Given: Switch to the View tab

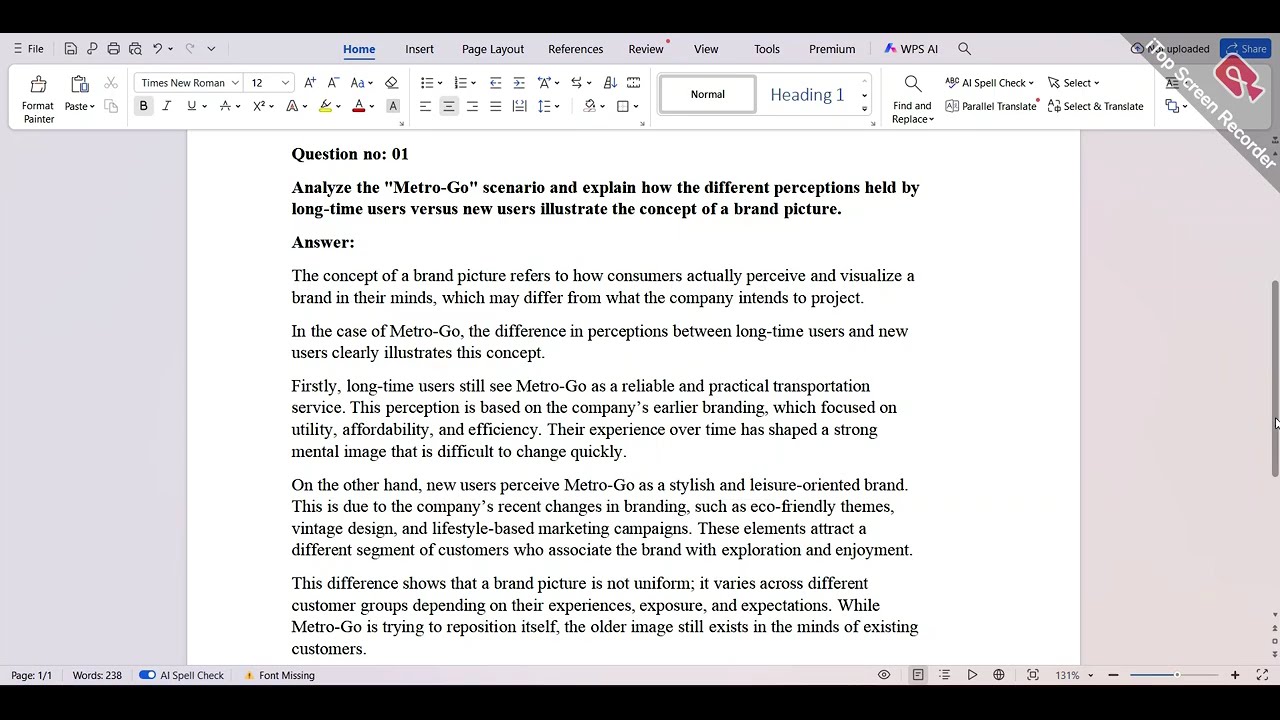Looking at the screenshot, I should [706, 48].
